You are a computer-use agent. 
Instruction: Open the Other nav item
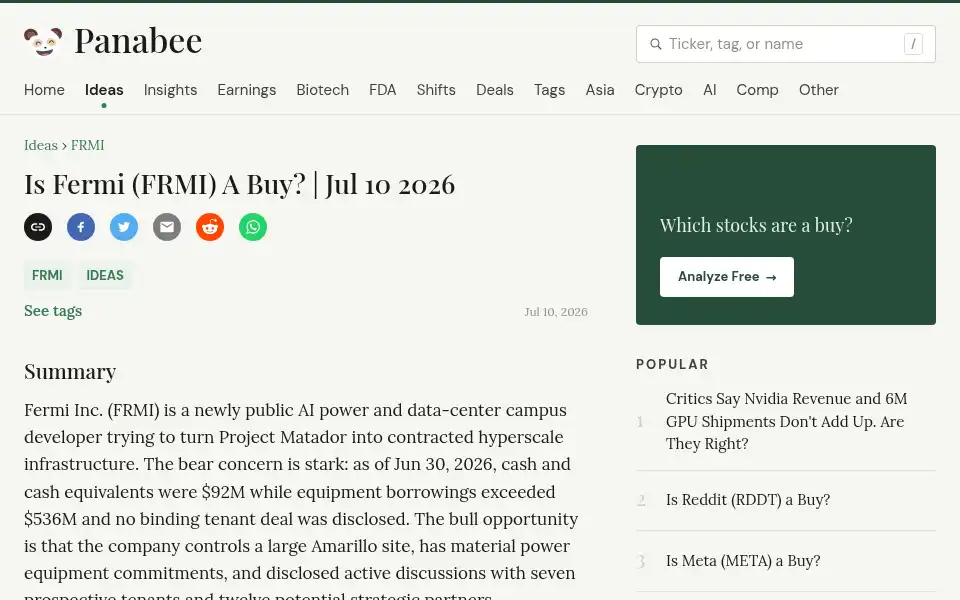coord(819,90)
